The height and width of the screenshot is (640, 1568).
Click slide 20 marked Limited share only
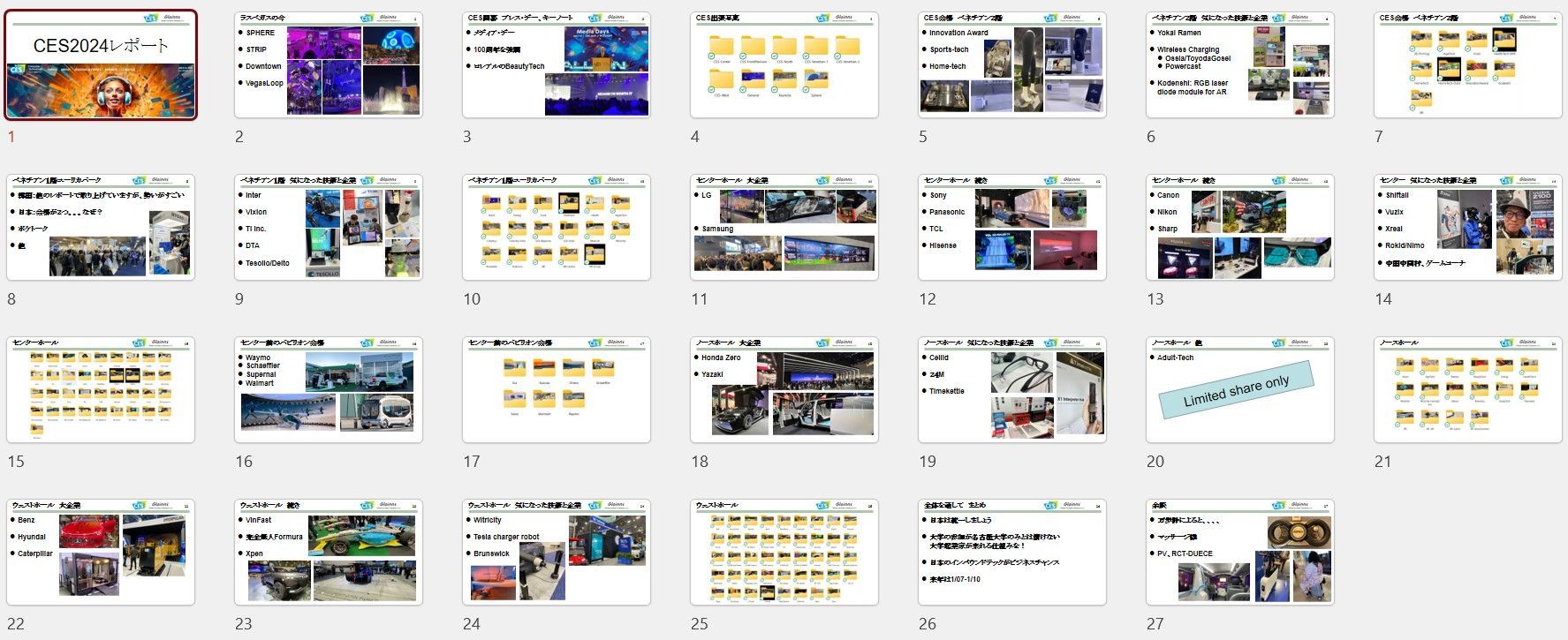1240,390
